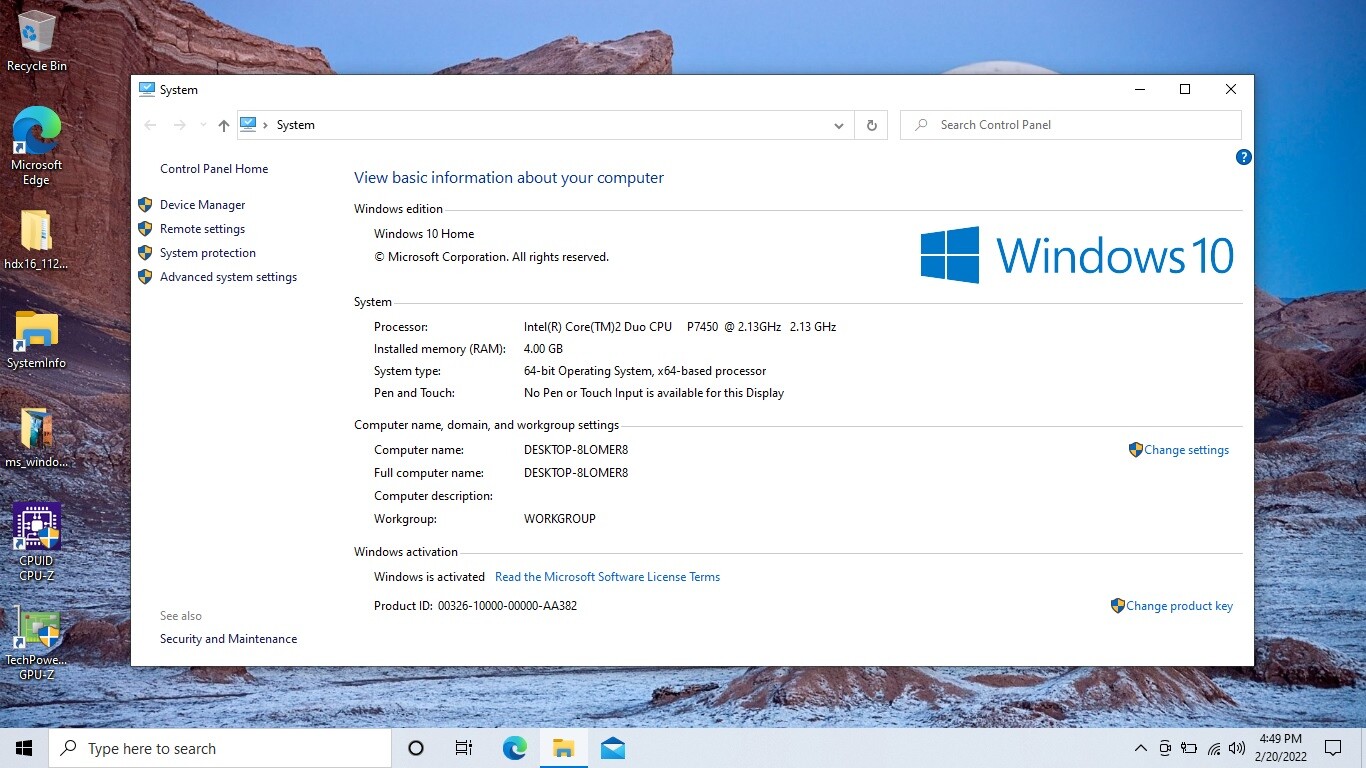This screenshot has width=1366, height=768.
Task: Open the Windows Start menu
Action: click(24, 748)
